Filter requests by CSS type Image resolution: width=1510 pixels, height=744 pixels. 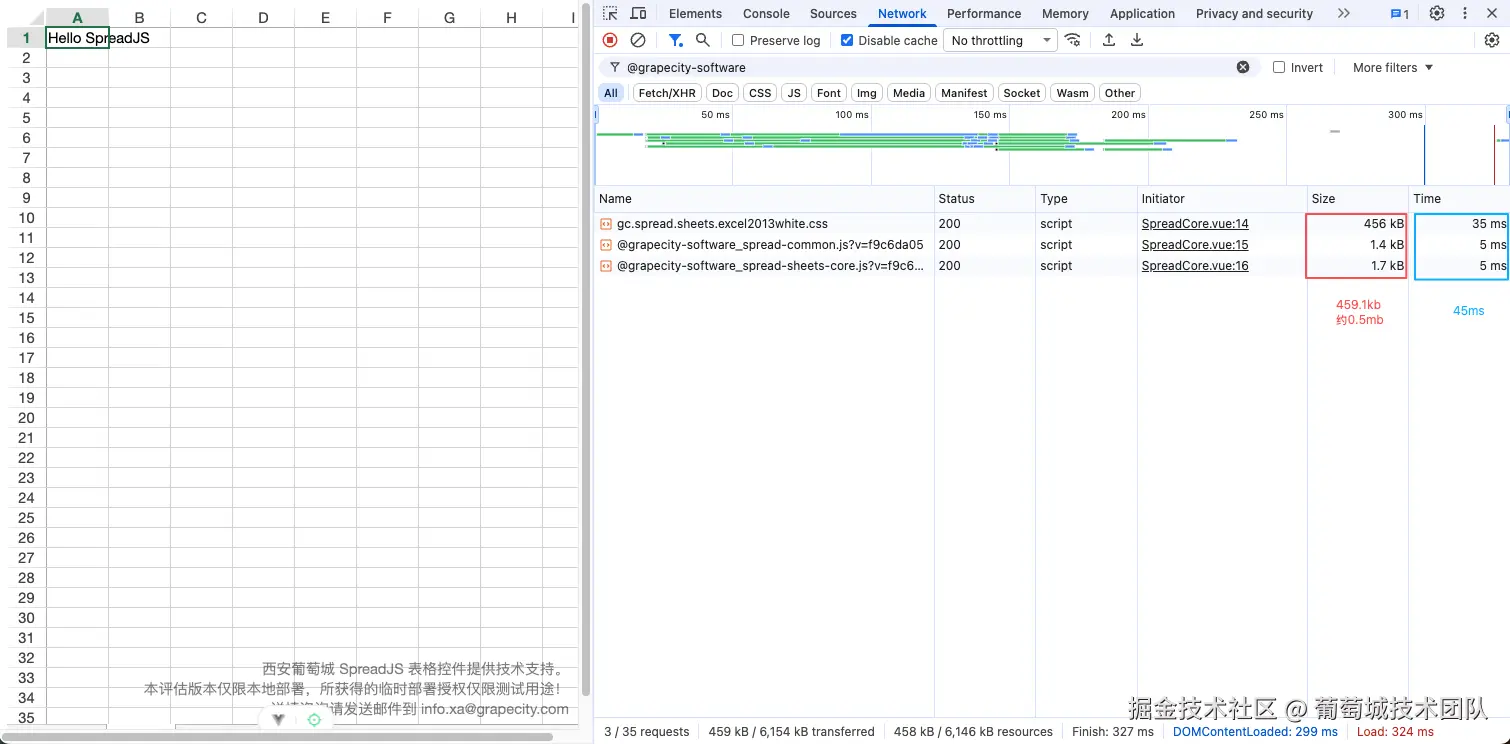[x=760, y=93]
